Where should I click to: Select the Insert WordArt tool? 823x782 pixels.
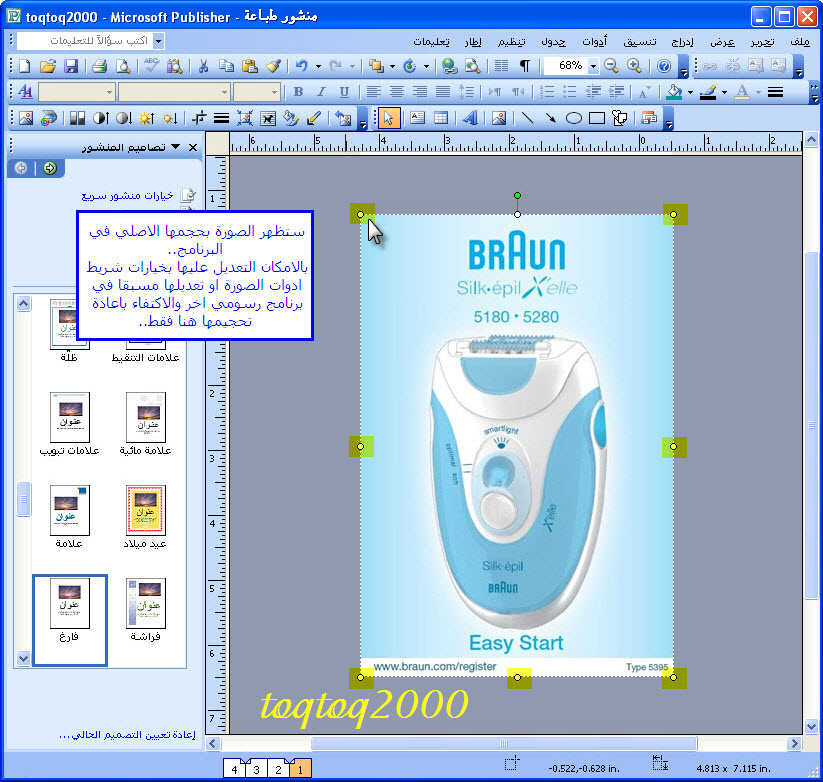469,118
